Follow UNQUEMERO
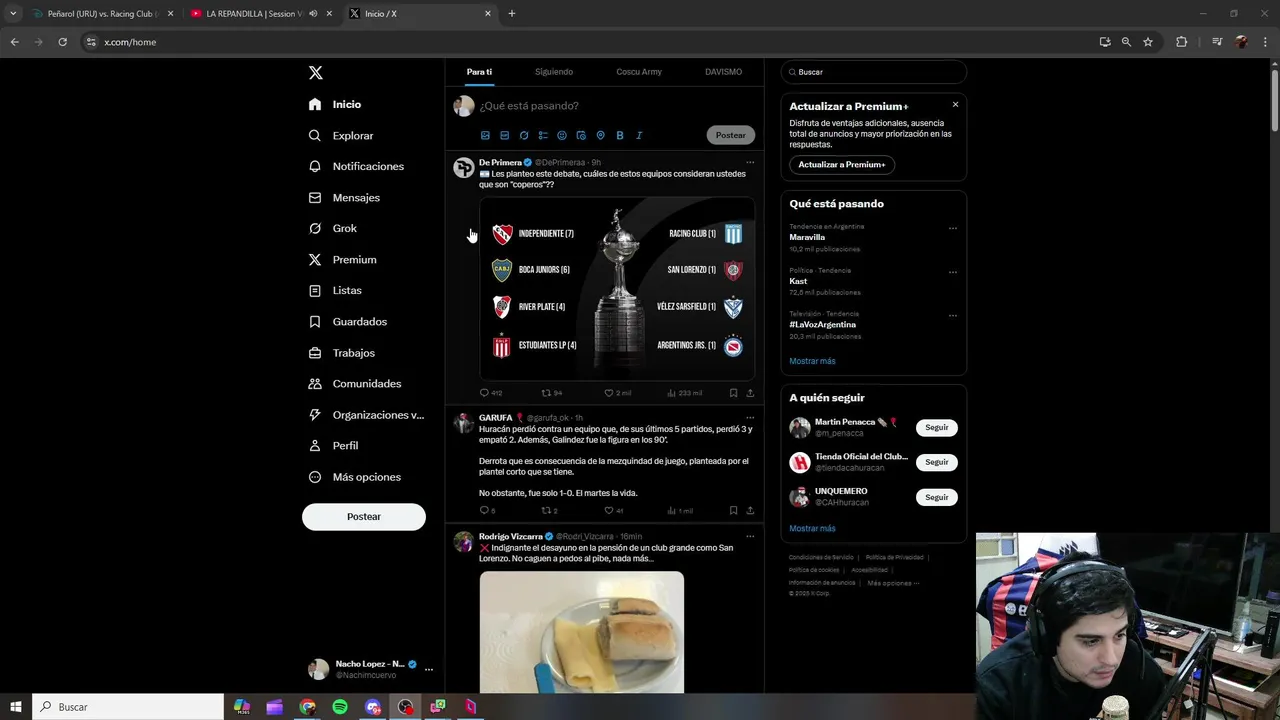 pyautogui.click(x=937, y=497)
